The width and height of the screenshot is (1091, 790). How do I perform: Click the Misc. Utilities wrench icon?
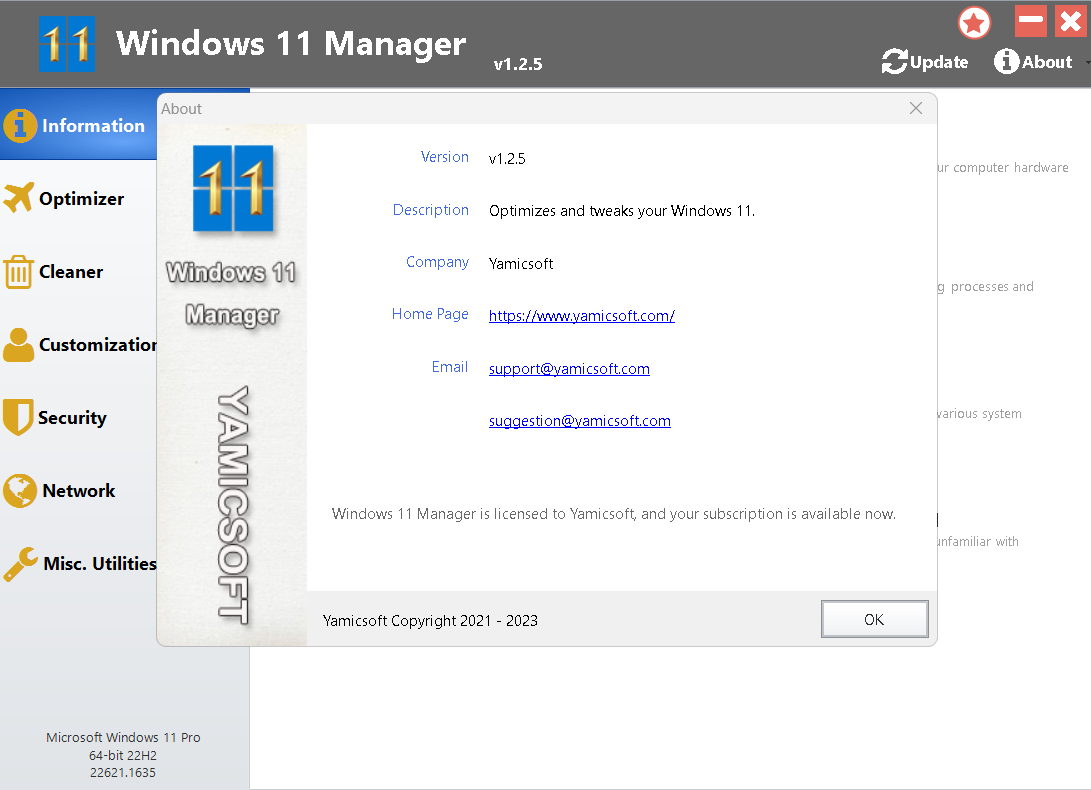tap(20, 564)
